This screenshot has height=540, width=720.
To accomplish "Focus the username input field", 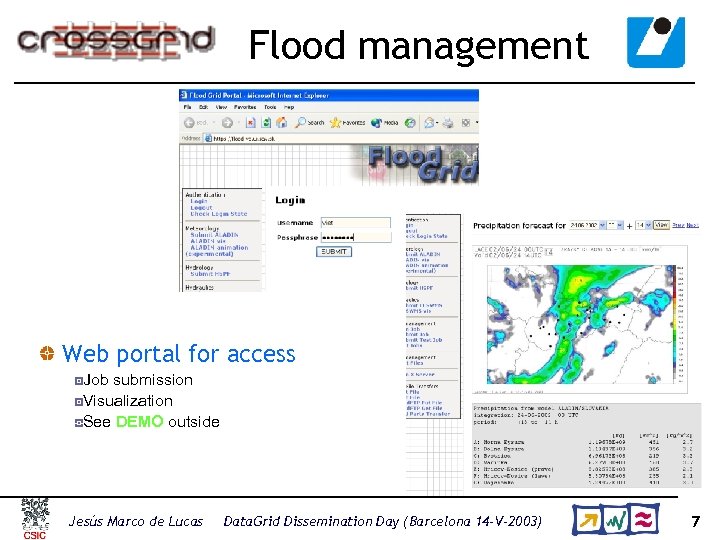I will [355, 223].
